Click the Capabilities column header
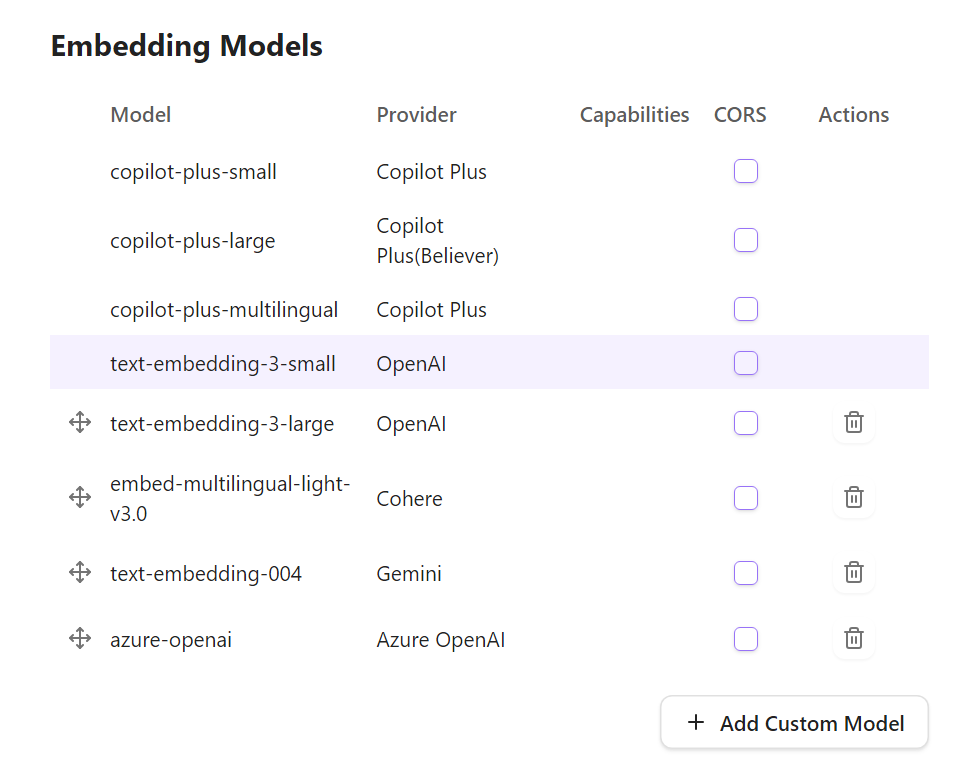The image size is (966, 763). (x=634, y=115)
